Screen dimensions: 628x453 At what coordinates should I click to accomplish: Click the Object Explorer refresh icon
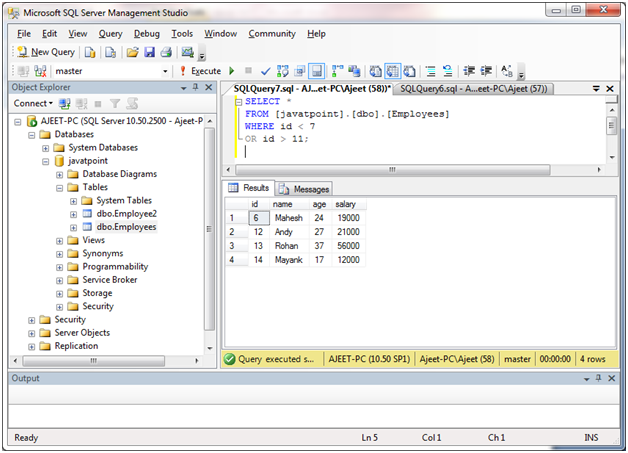coord(132,104)
